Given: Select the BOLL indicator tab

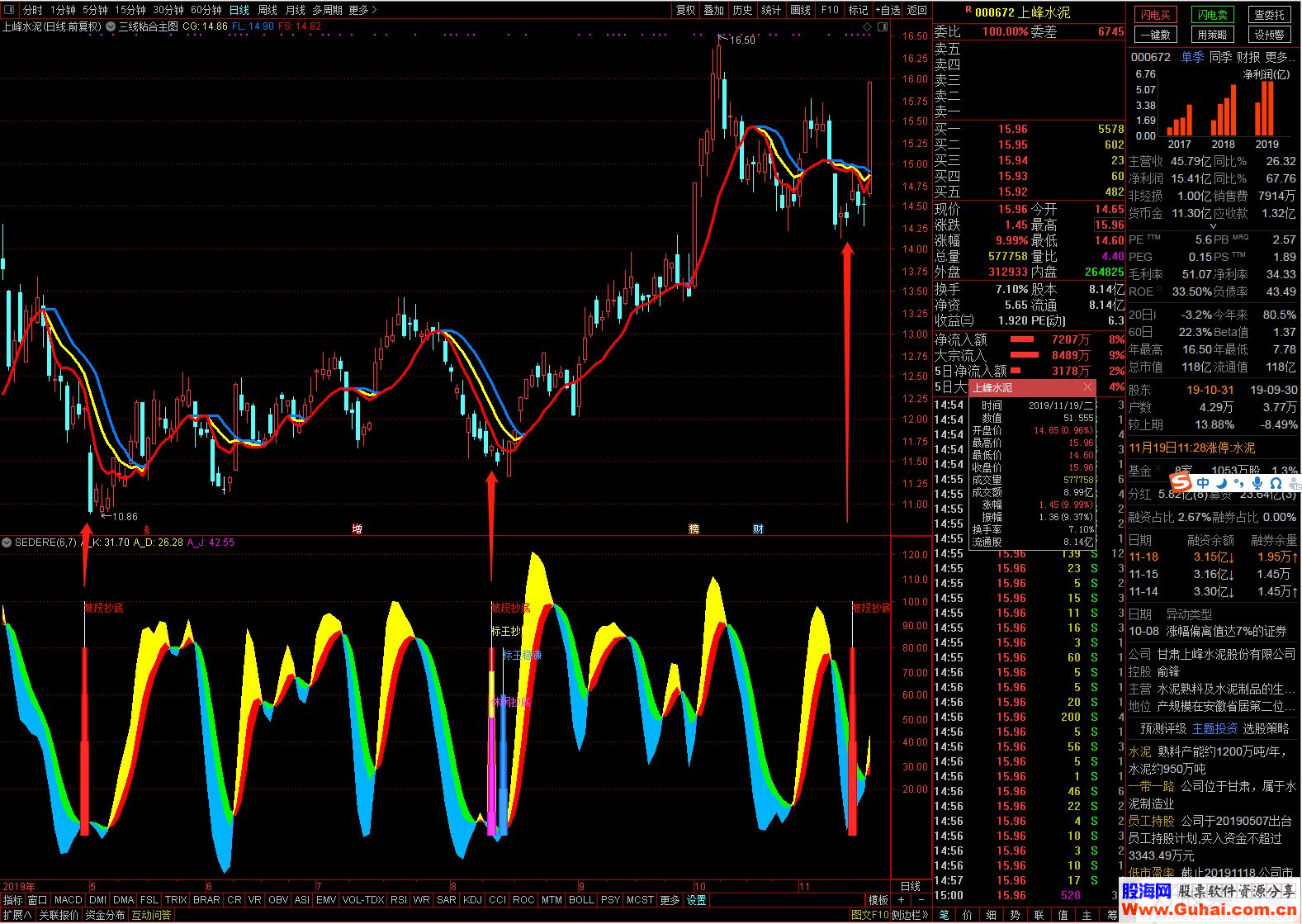Looking at the screenshot, I should coord(581,900).
